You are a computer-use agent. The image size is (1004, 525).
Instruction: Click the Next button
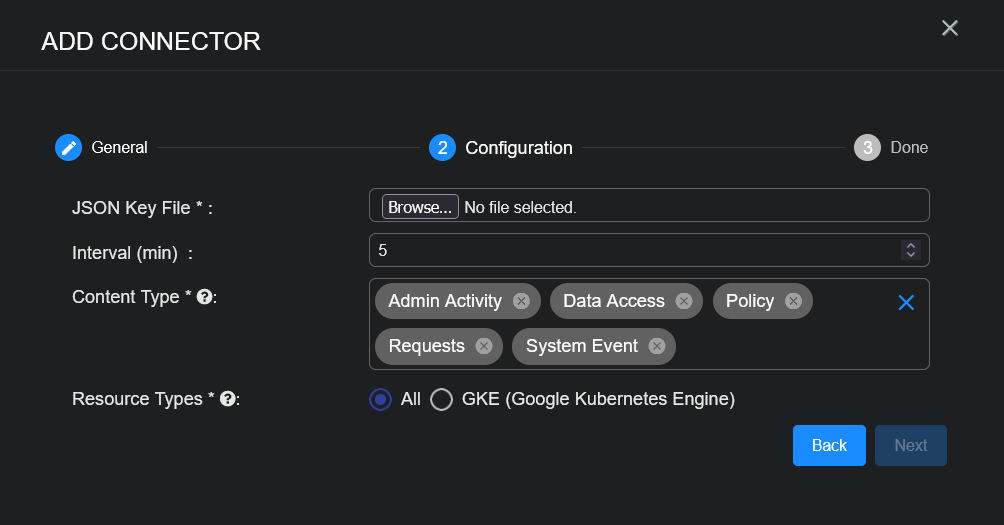click(x=910, y=446)
